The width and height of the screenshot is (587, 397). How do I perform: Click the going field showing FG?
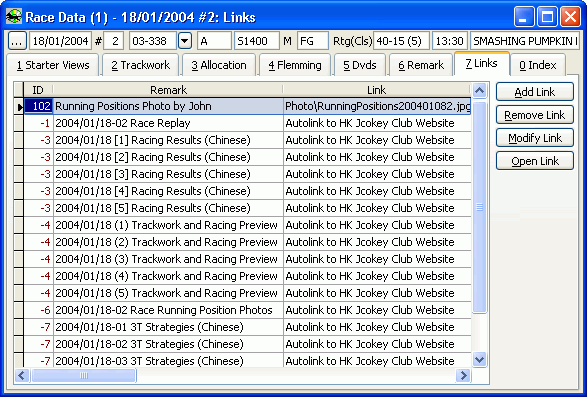(313, 41)
